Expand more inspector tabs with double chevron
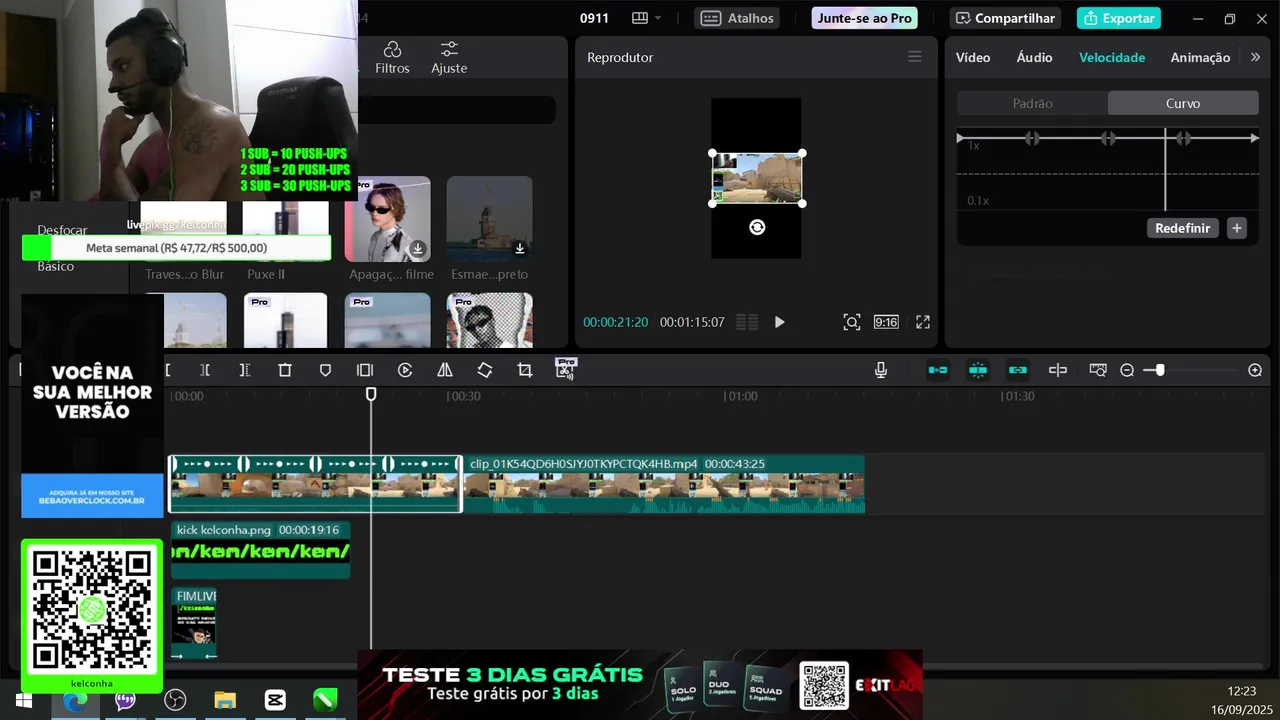This screenshot has width=1280, height=720. pos(1255,58)
